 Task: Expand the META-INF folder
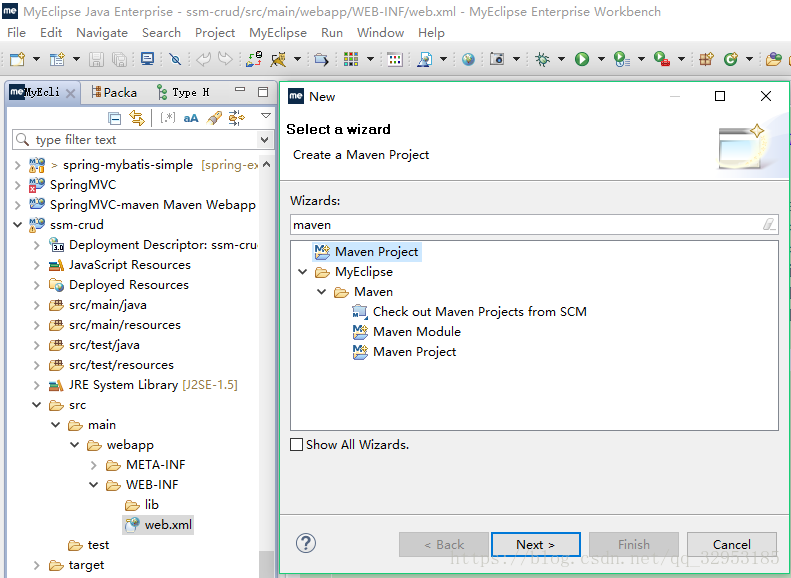(94, 465)
